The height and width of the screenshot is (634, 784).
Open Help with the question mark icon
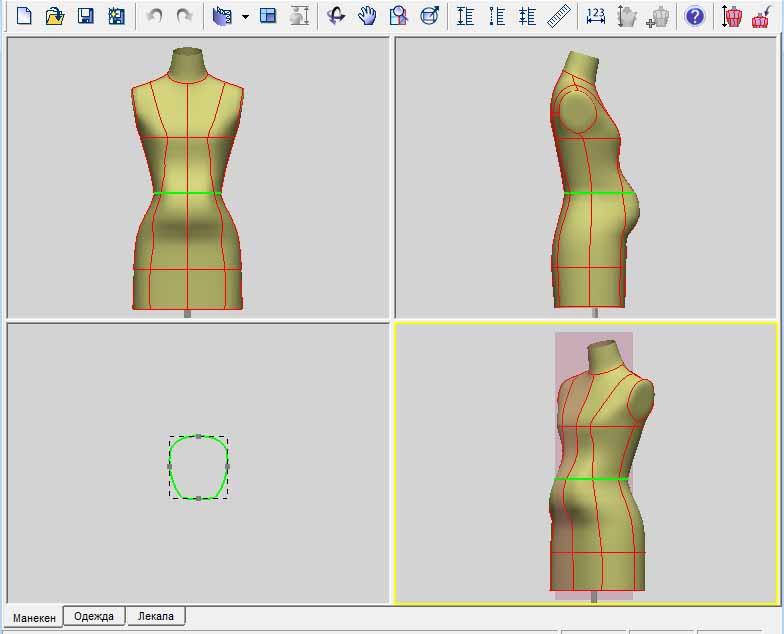click(694, 16)
